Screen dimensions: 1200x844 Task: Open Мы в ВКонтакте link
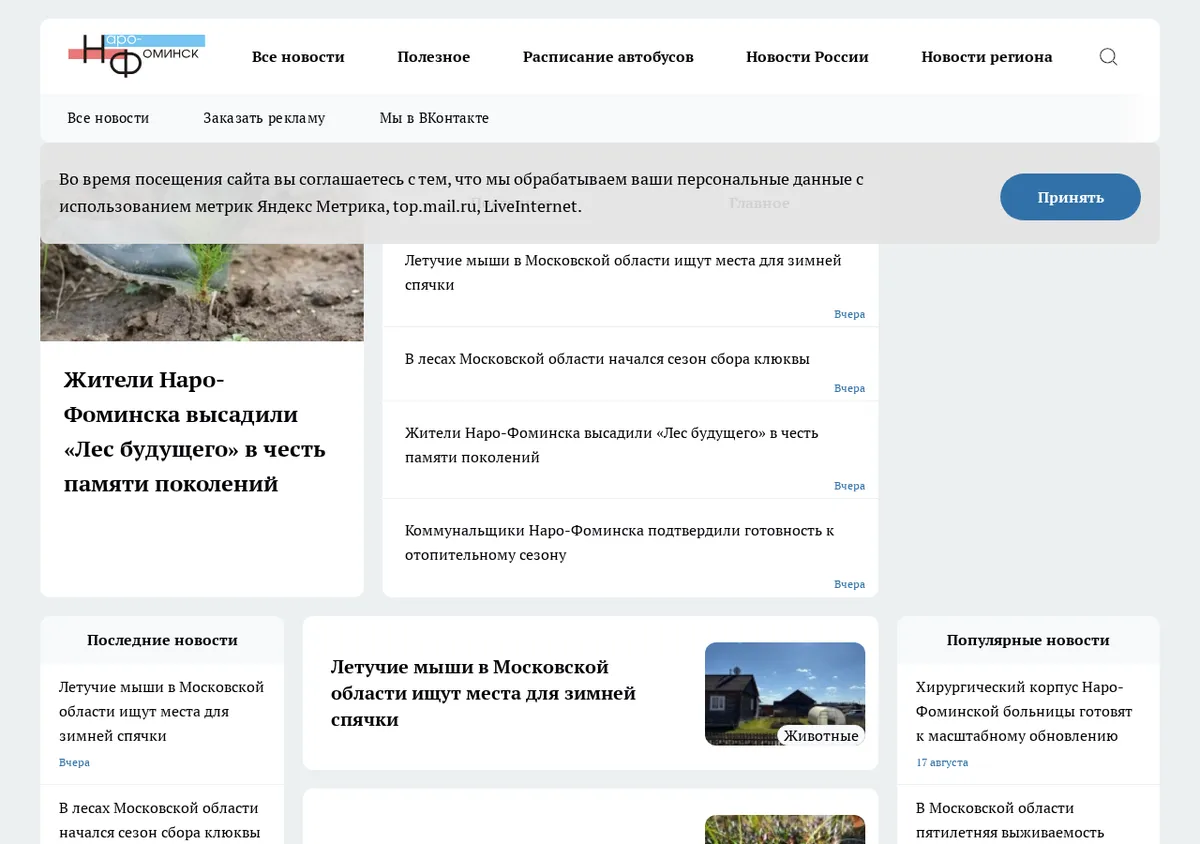[x=434, y=118]
